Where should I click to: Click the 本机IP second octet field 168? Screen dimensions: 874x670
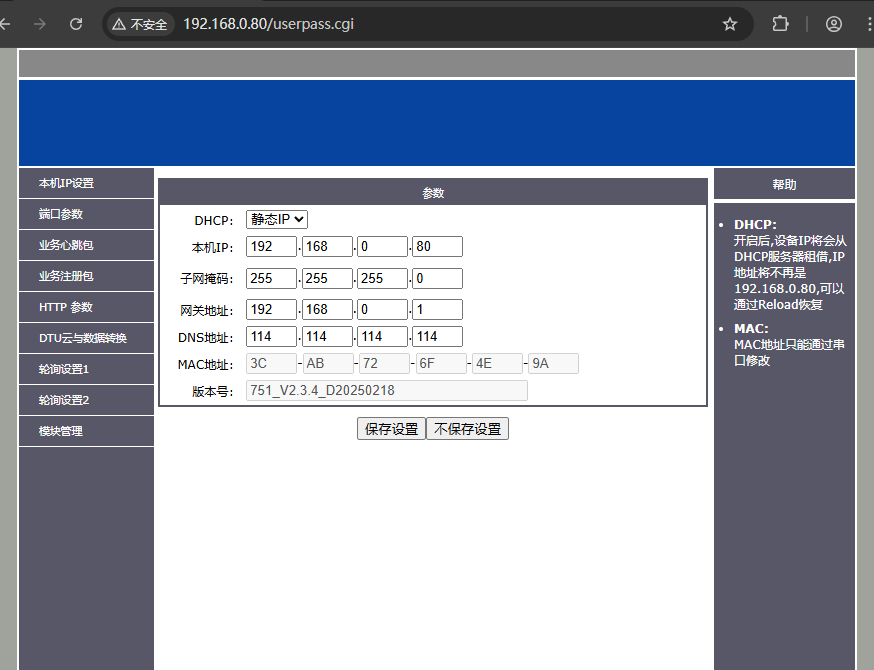point(327,246)
